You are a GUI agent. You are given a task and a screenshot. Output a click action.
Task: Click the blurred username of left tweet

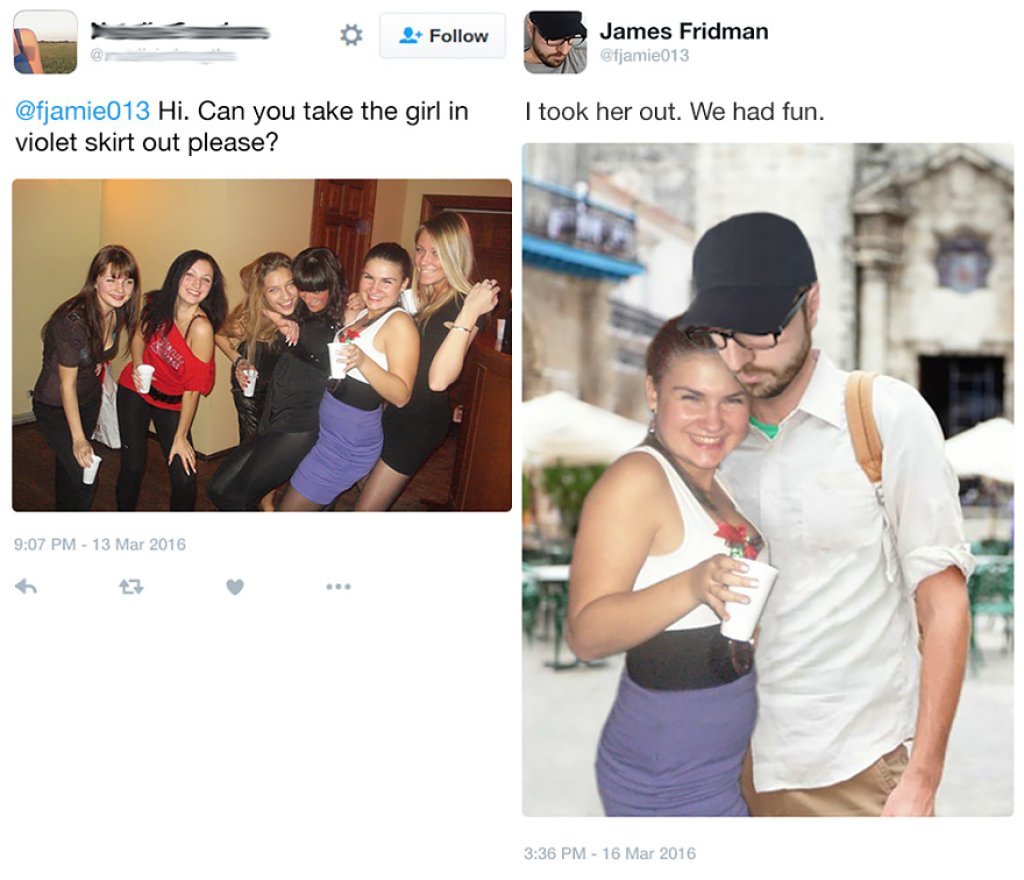click(180, 31)
